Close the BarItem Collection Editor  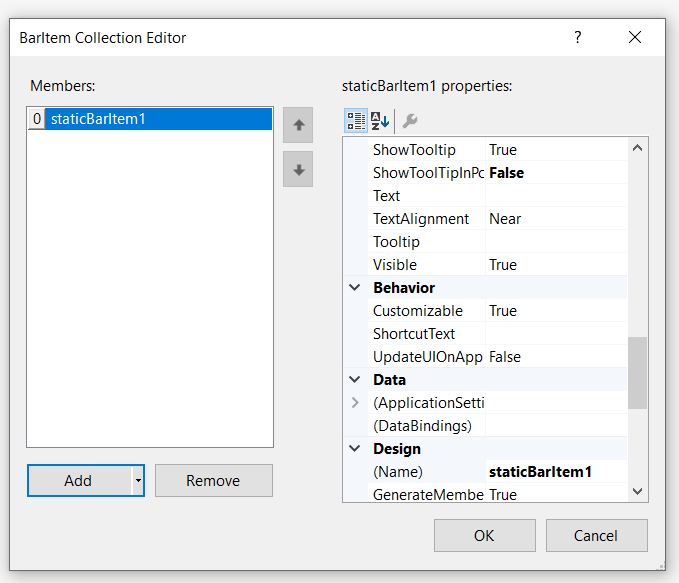(635, 37)
